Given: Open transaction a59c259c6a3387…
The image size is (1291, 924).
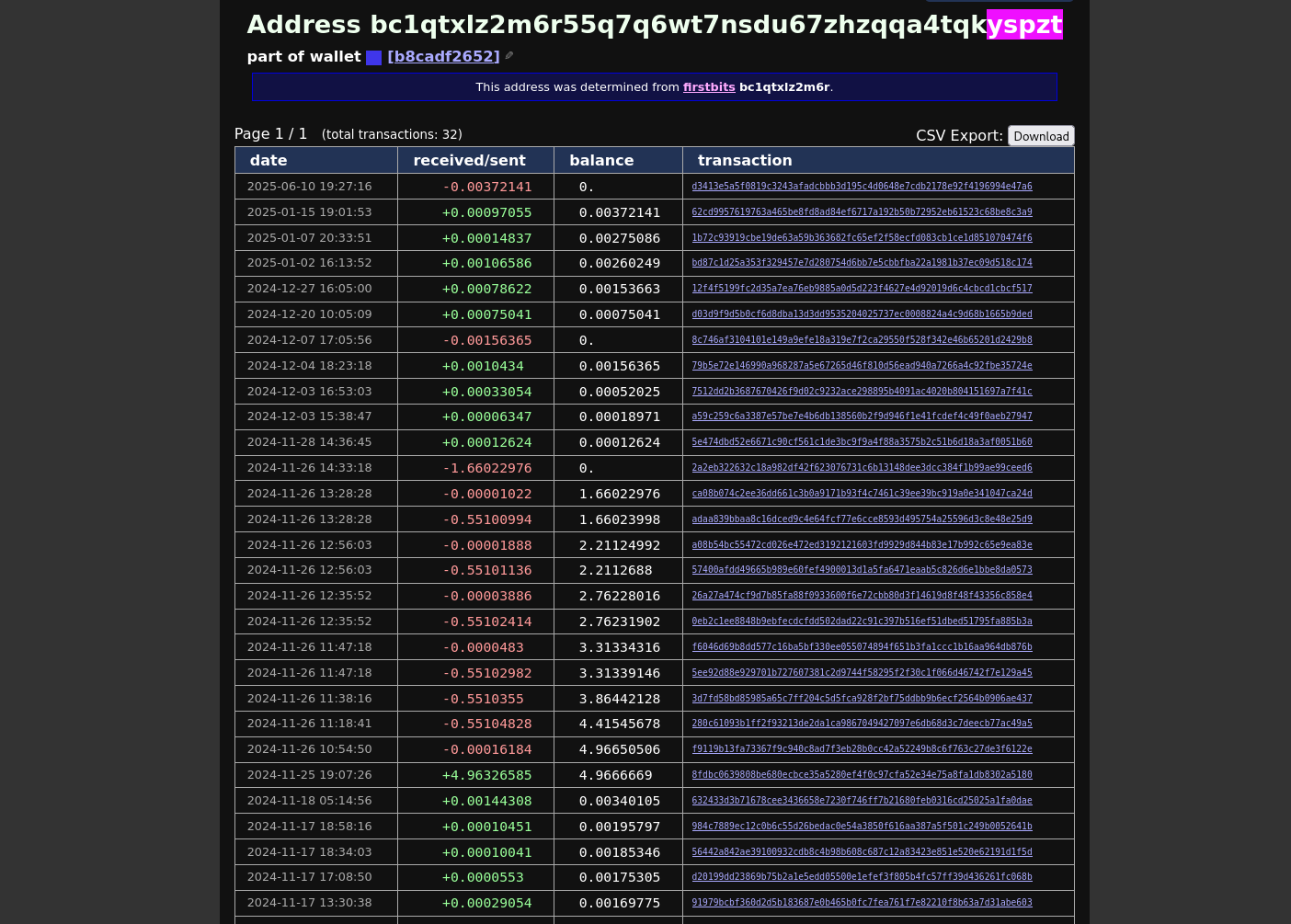Looking at the screenshot, I should [x=862, y=416].
